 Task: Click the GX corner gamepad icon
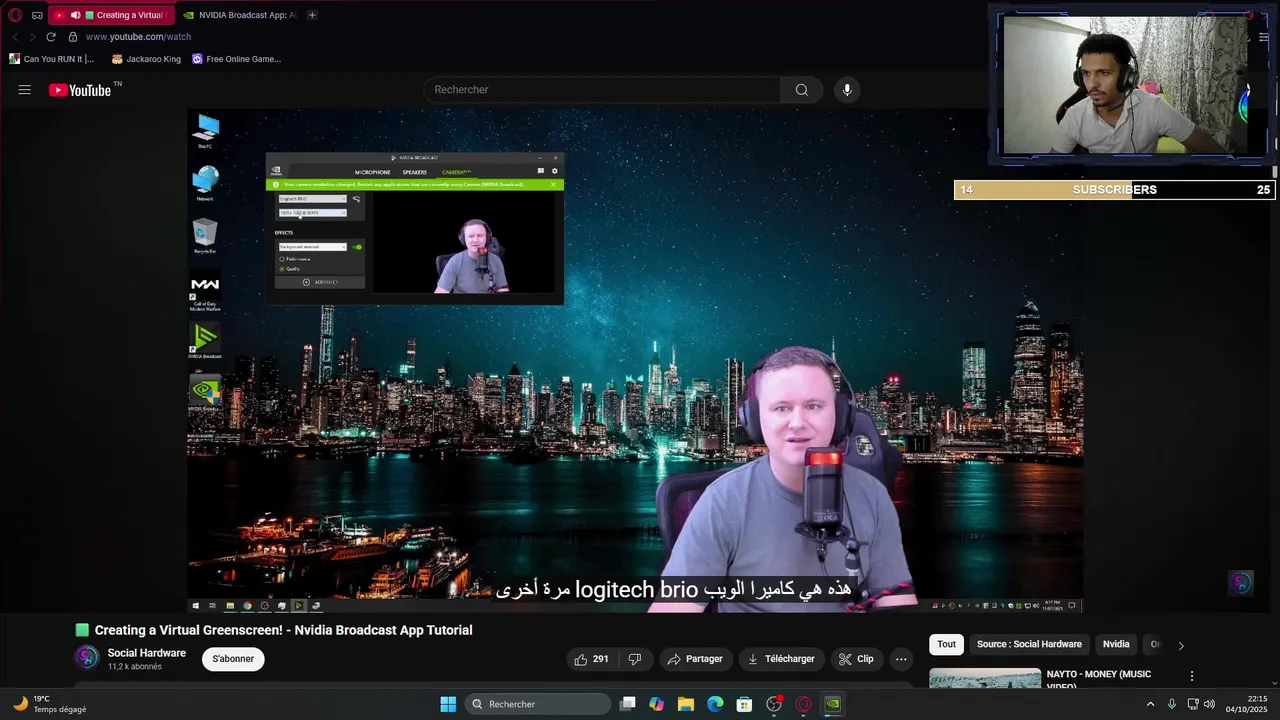[37, 15]
